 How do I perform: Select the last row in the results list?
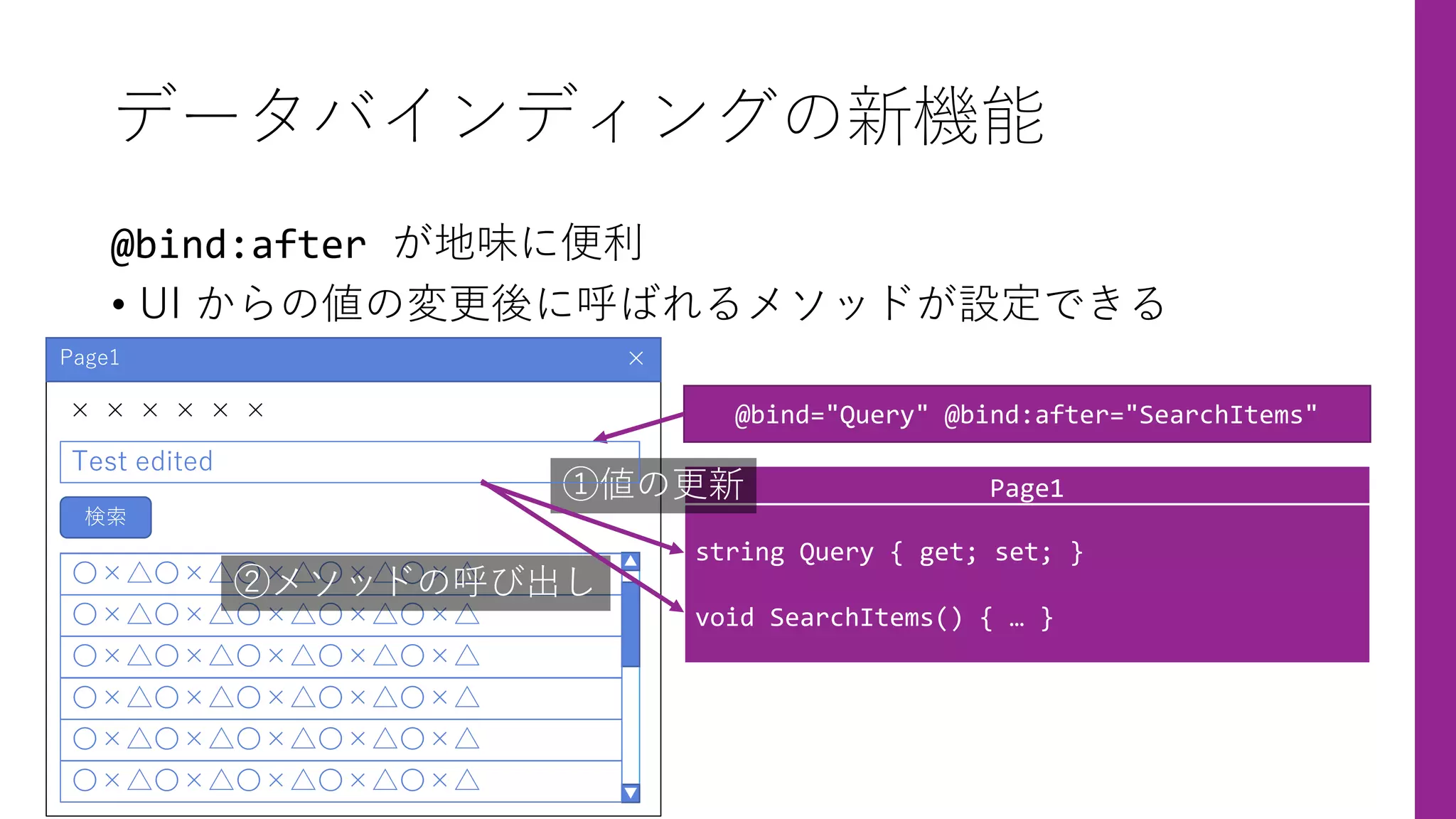click(x=341, y=781)
